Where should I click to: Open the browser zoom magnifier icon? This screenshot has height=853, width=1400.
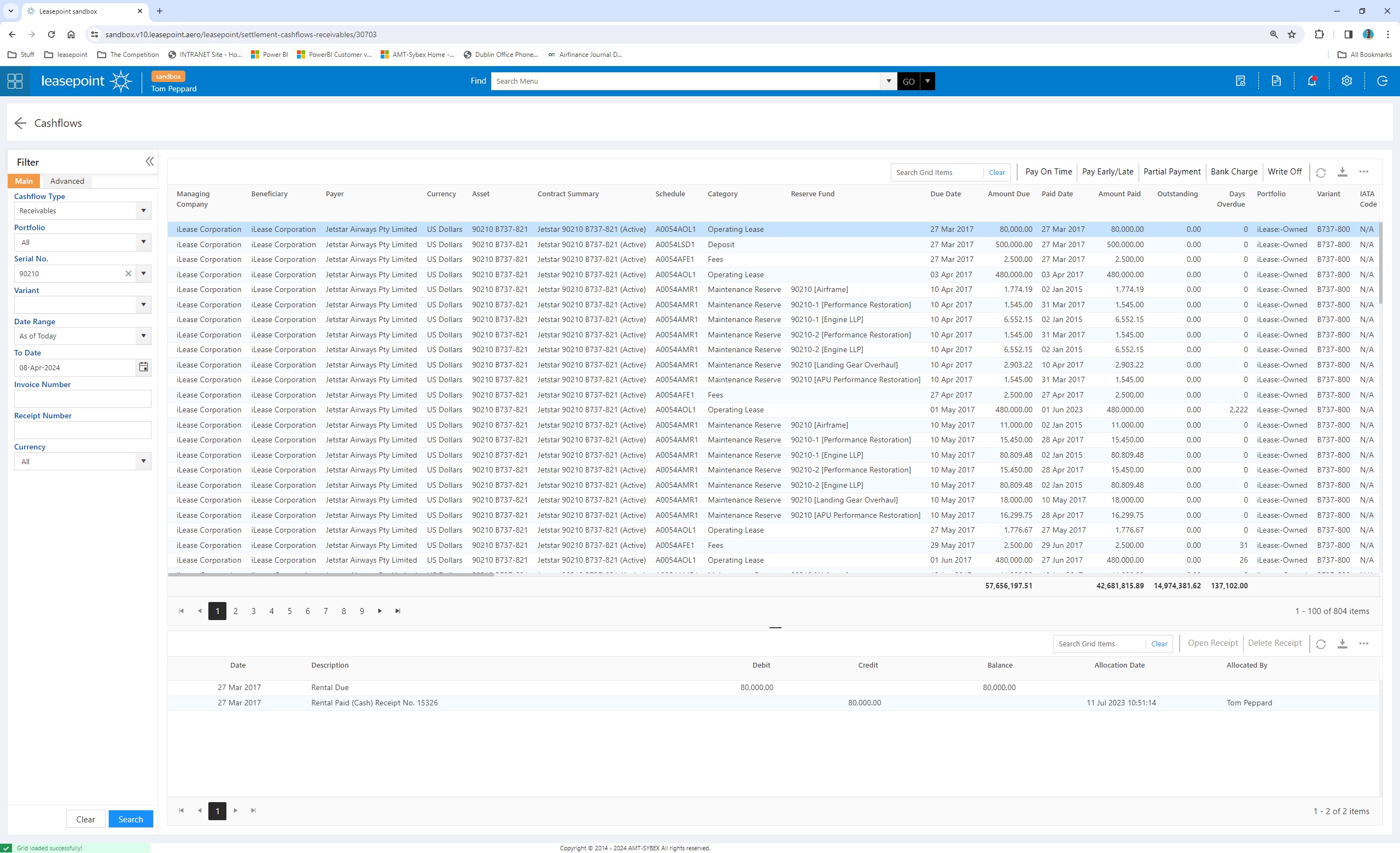click(x=1274, y=34)
